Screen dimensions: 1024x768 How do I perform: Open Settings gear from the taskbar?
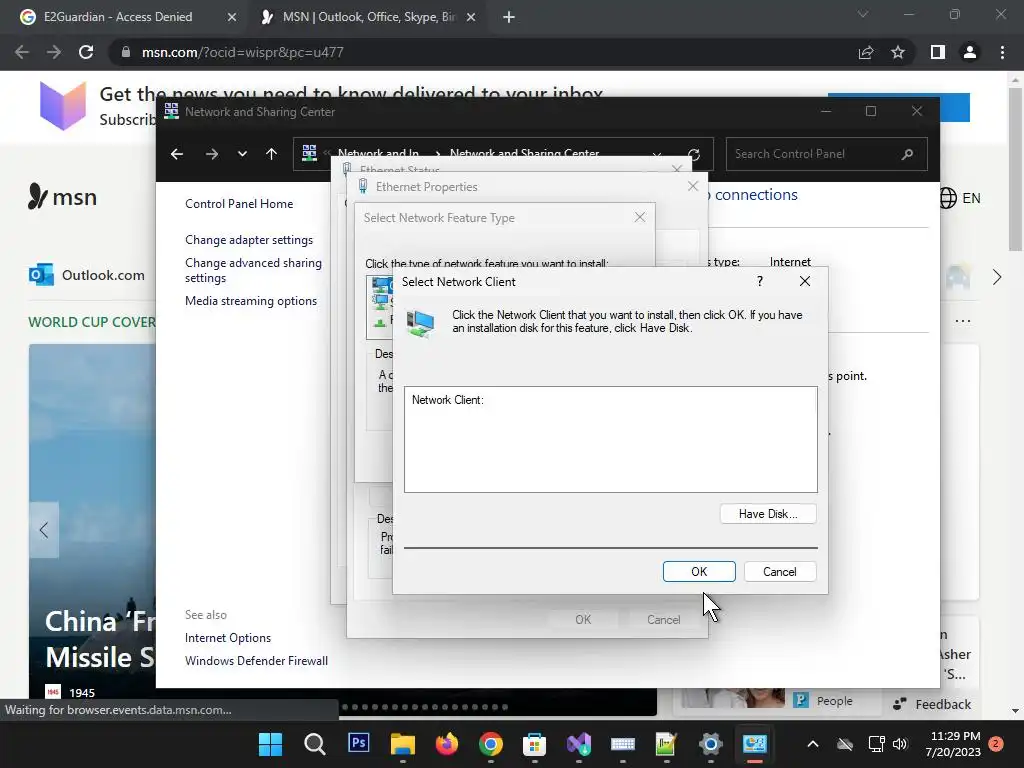[711, 744]
